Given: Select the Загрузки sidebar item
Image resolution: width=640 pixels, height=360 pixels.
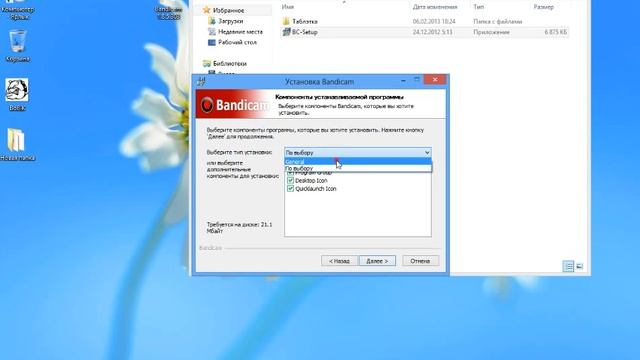Looking at the screenshot, I should (231, 21).
